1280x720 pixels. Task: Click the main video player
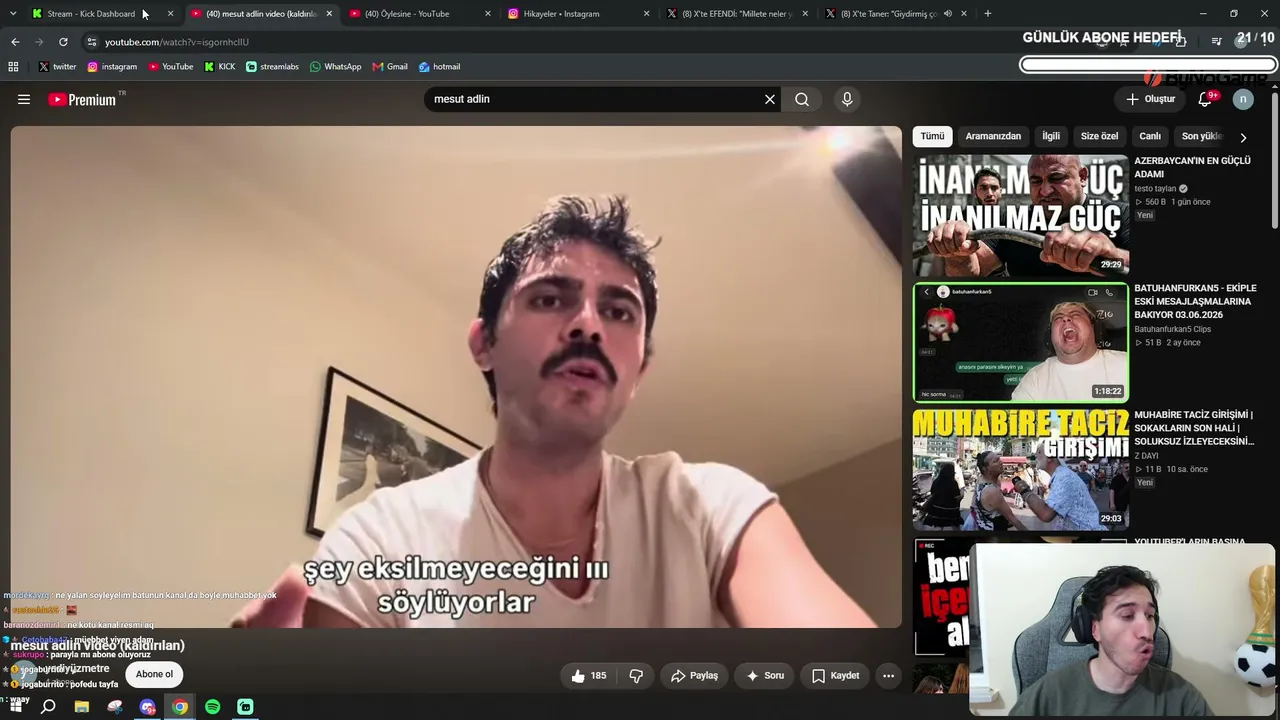point(456,377)
